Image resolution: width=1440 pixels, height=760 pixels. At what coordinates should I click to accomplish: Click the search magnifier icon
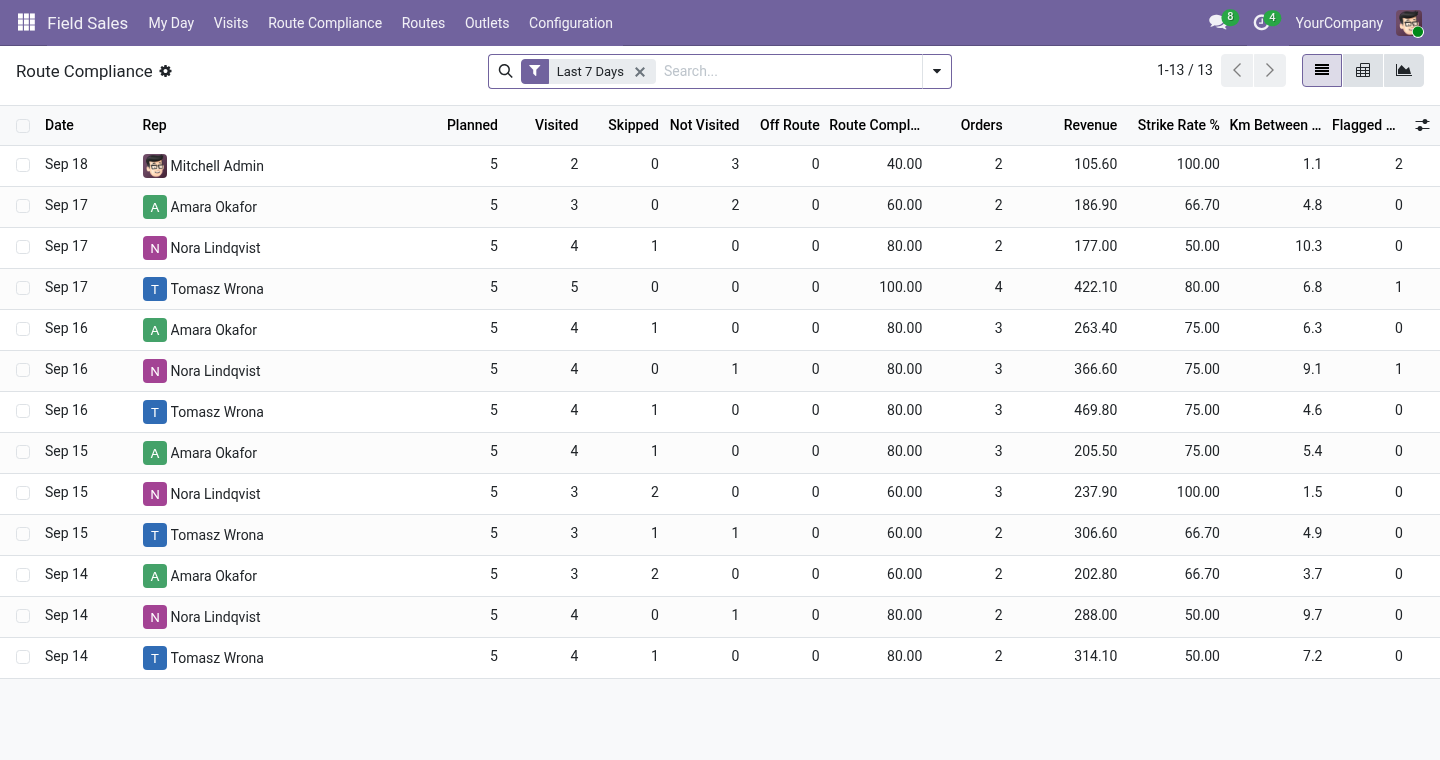(505, 71)
